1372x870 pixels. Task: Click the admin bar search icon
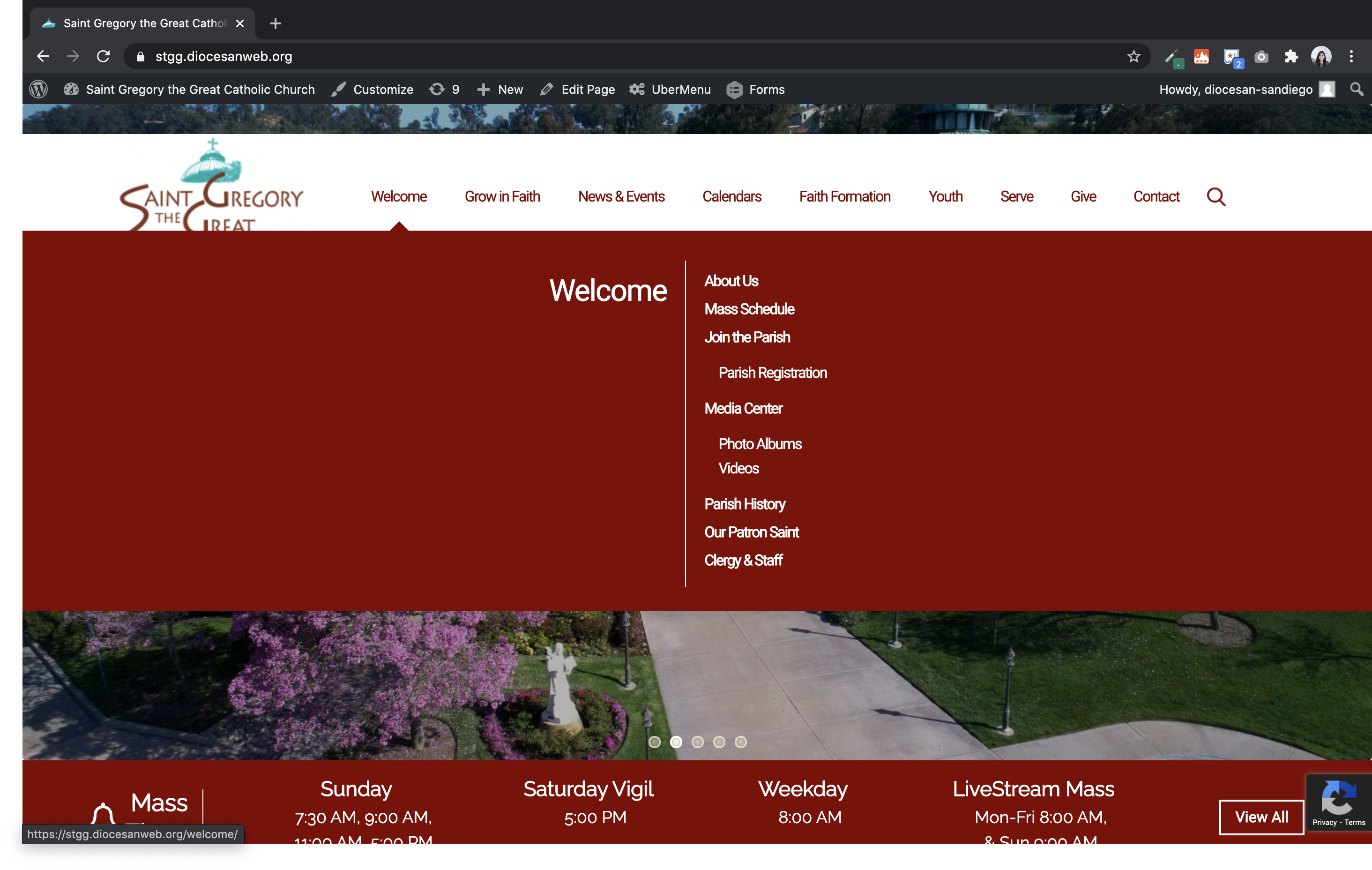1357,90
